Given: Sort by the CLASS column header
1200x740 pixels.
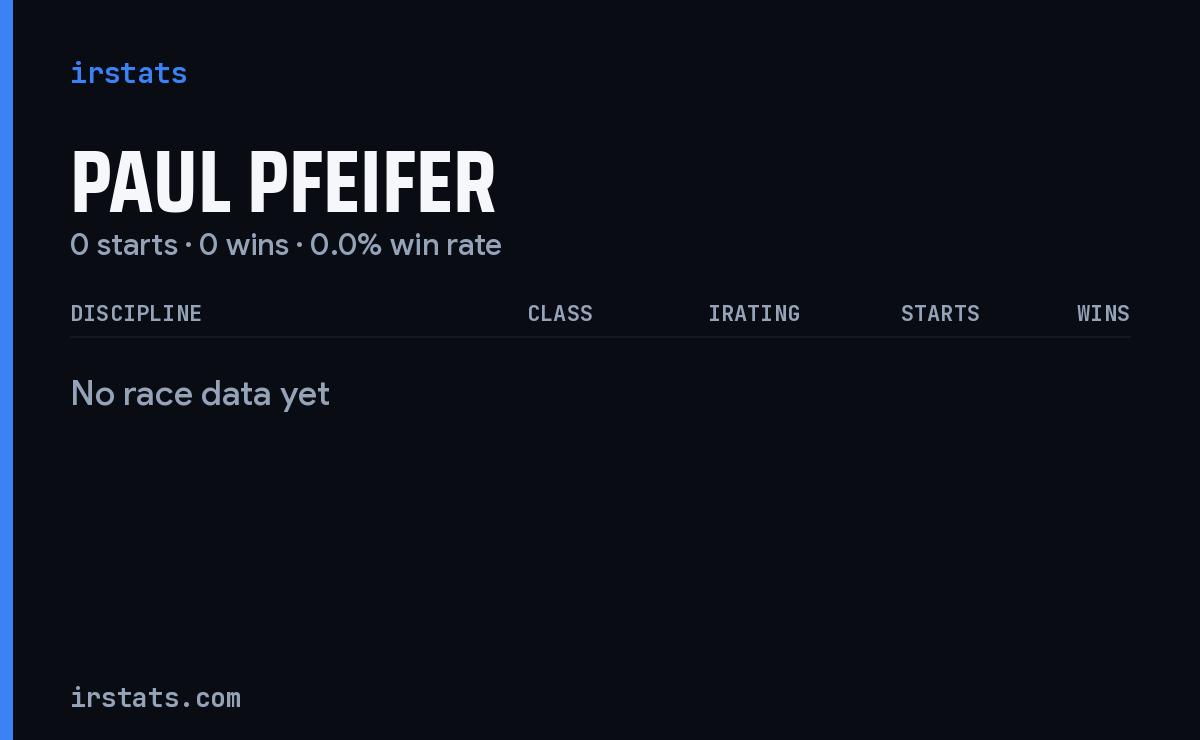Looking at the screenshot, I should (560, 314).
